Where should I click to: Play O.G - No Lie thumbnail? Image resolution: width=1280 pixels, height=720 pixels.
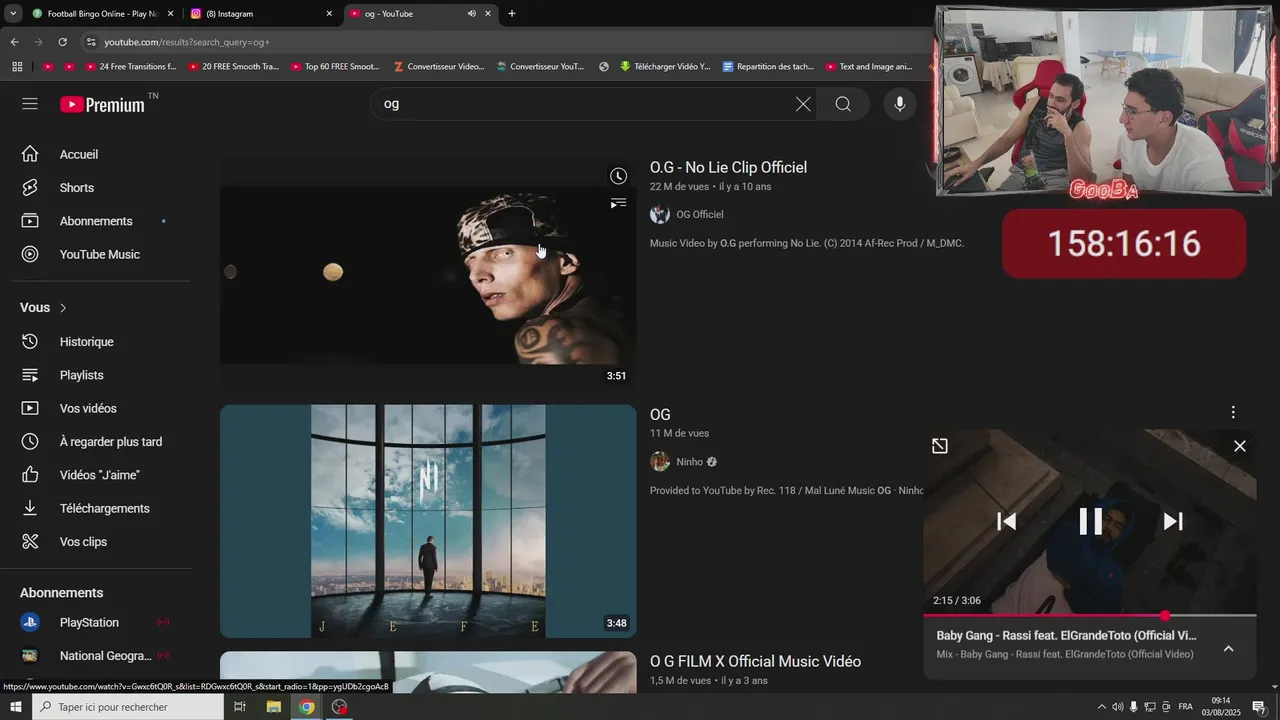point(428,274)
